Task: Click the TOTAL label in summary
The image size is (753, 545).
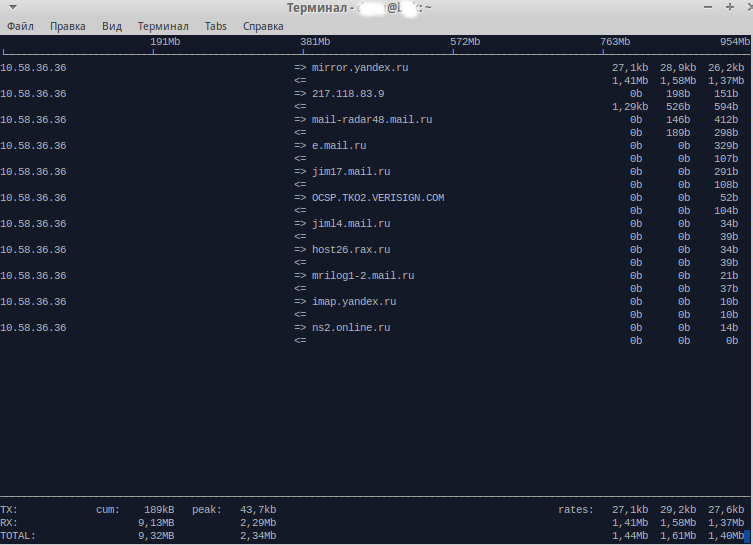Action: [x=18, y=536]
